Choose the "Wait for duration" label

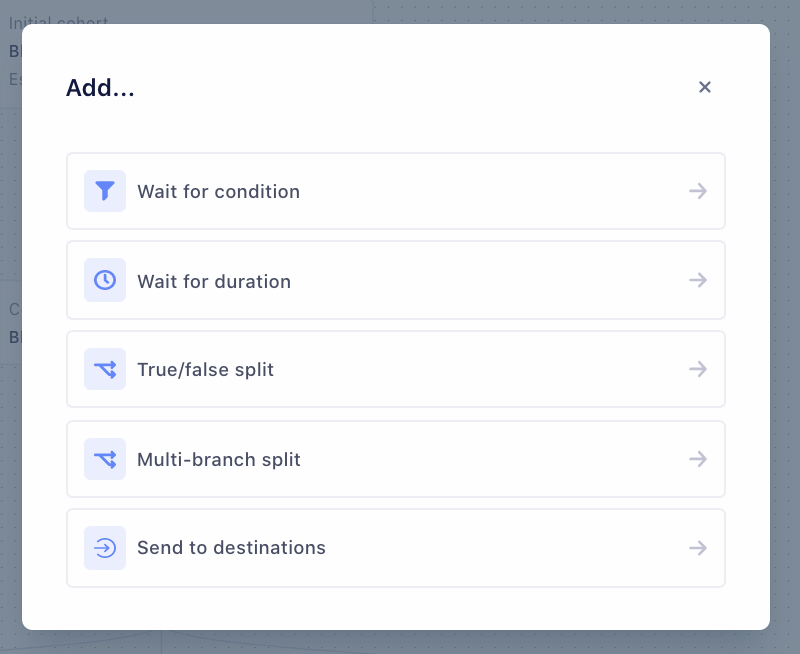[x=214, y=282]
